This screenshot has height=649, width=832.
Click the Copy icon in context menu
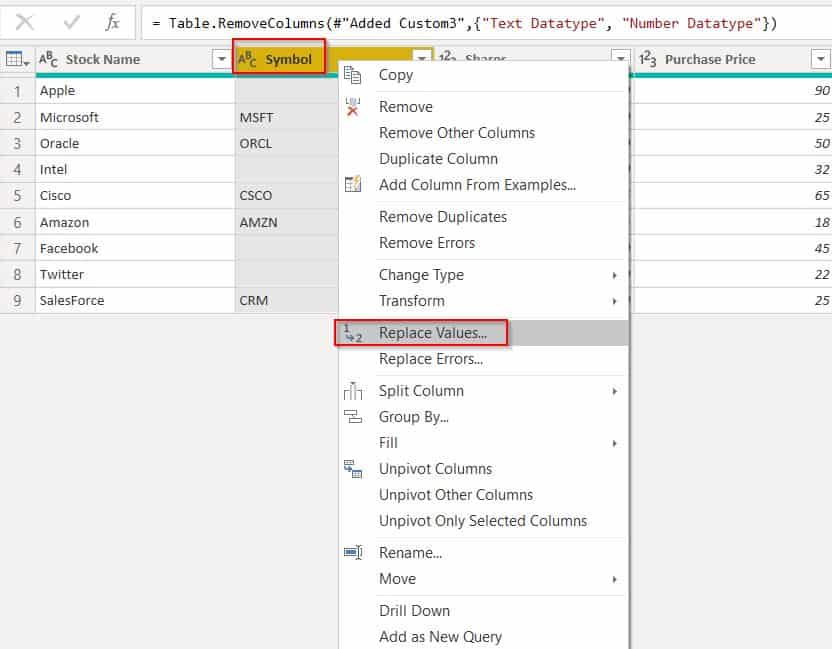point(352,75)
